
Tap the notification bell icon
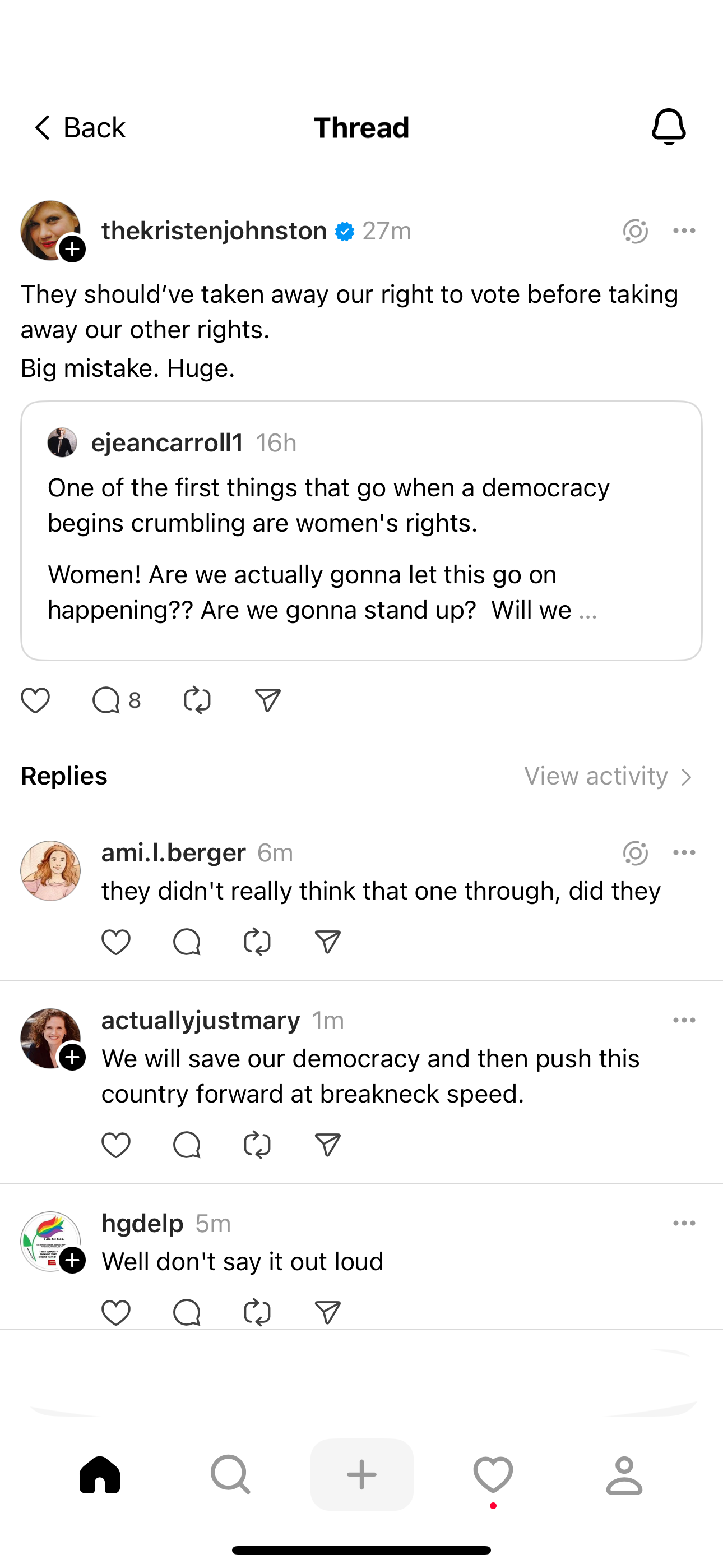[668, 127]
